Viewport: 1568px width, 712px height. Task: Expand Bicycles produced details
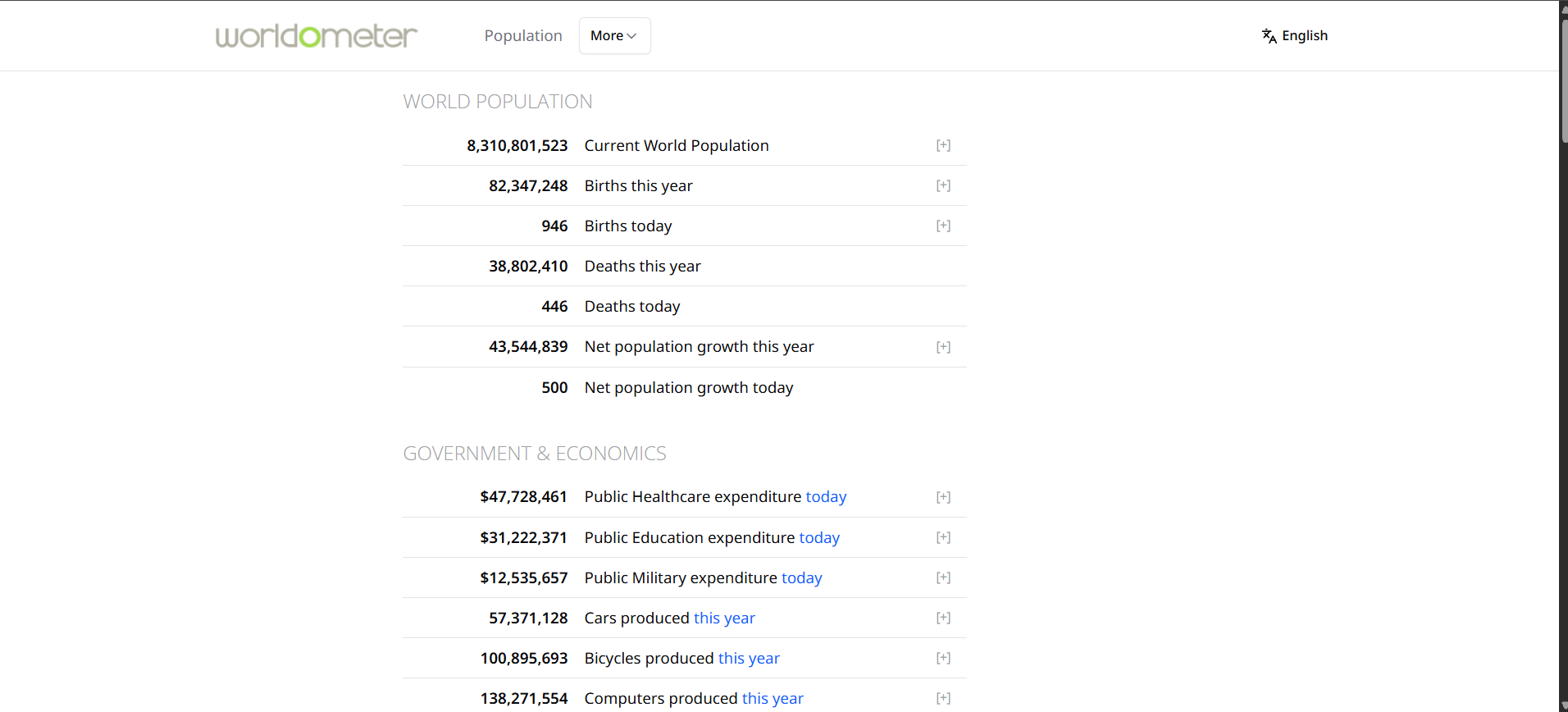click(x=943, y=658)
